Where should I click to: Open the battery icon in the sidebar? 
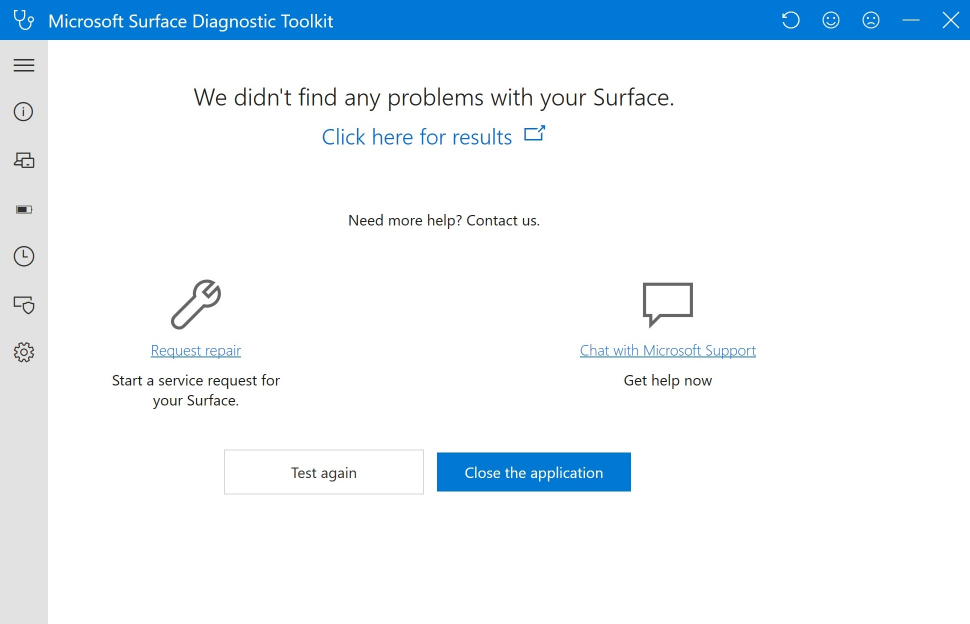point(24,210)
